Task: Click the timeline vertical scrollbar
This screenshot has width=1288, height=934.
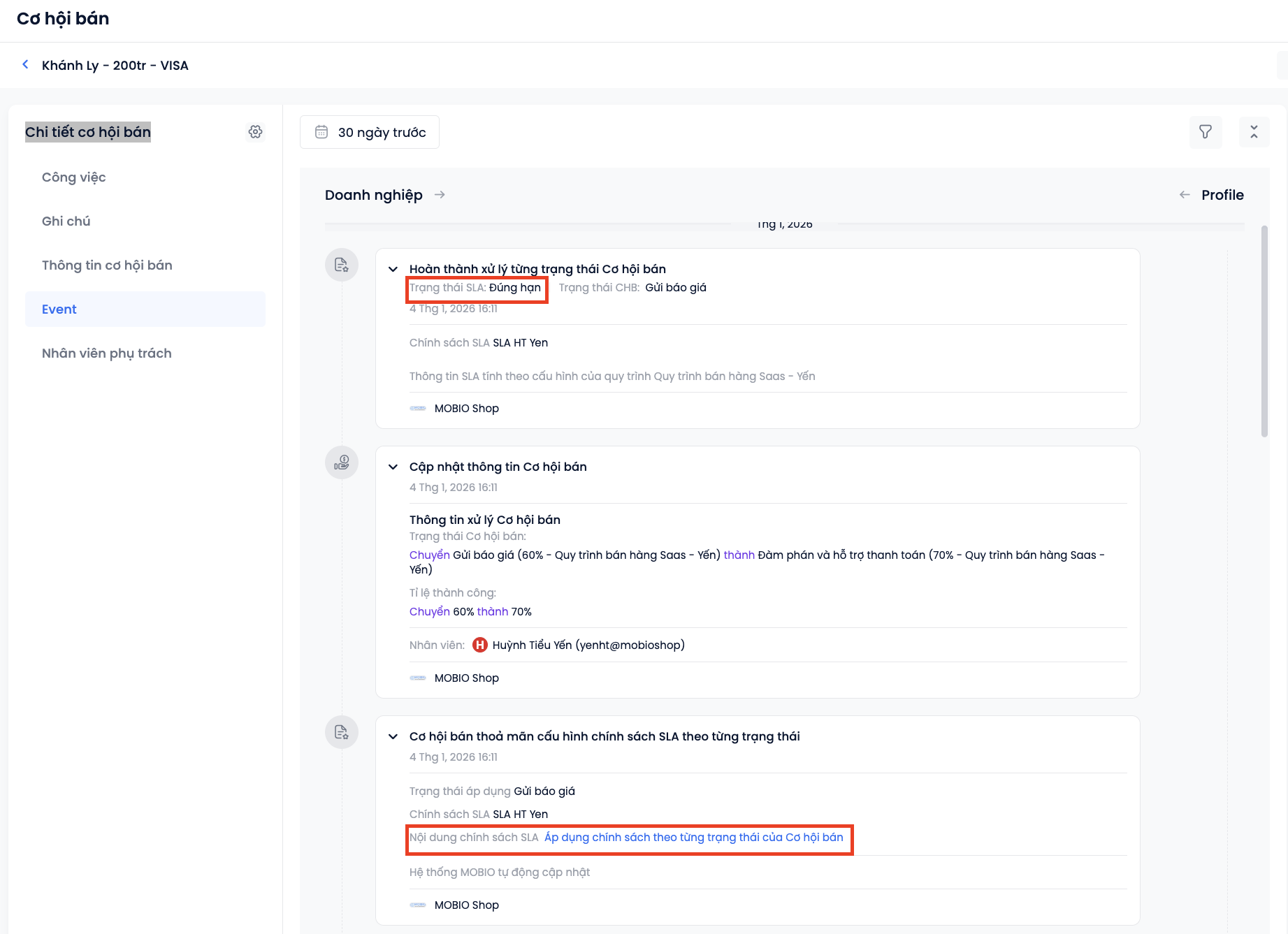Action: pyautogui.click(x=1264, y=331)
